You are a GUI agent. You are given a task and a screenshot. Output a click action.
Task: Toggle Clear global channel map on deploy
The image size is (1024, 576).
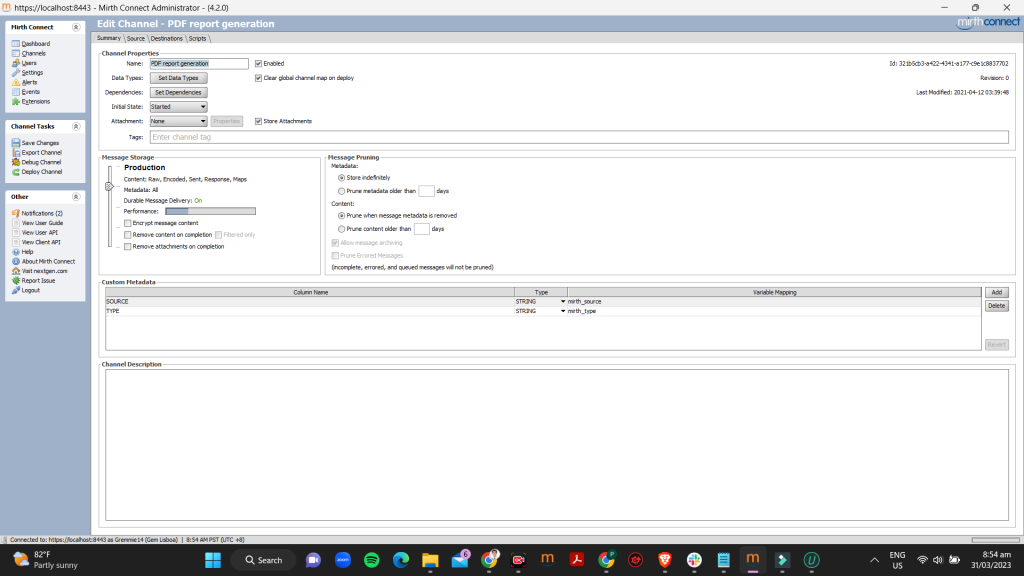coord(259,78)
